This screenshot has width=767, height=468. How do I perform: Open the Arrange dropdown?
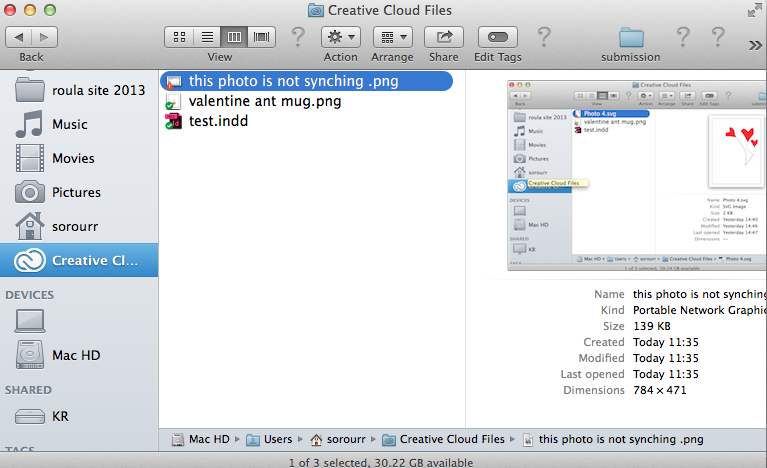point(393,37)
